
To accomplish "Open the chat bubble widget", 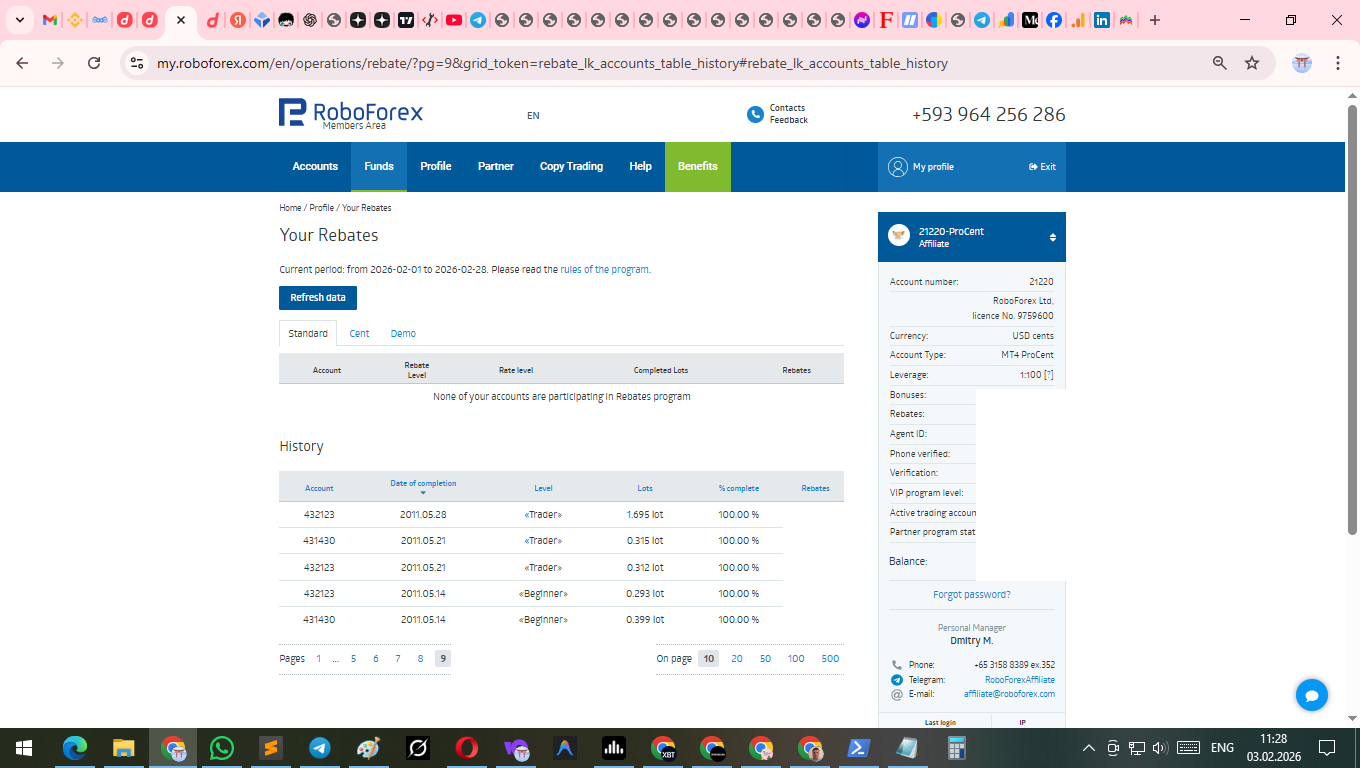I will pos(1311,694).
